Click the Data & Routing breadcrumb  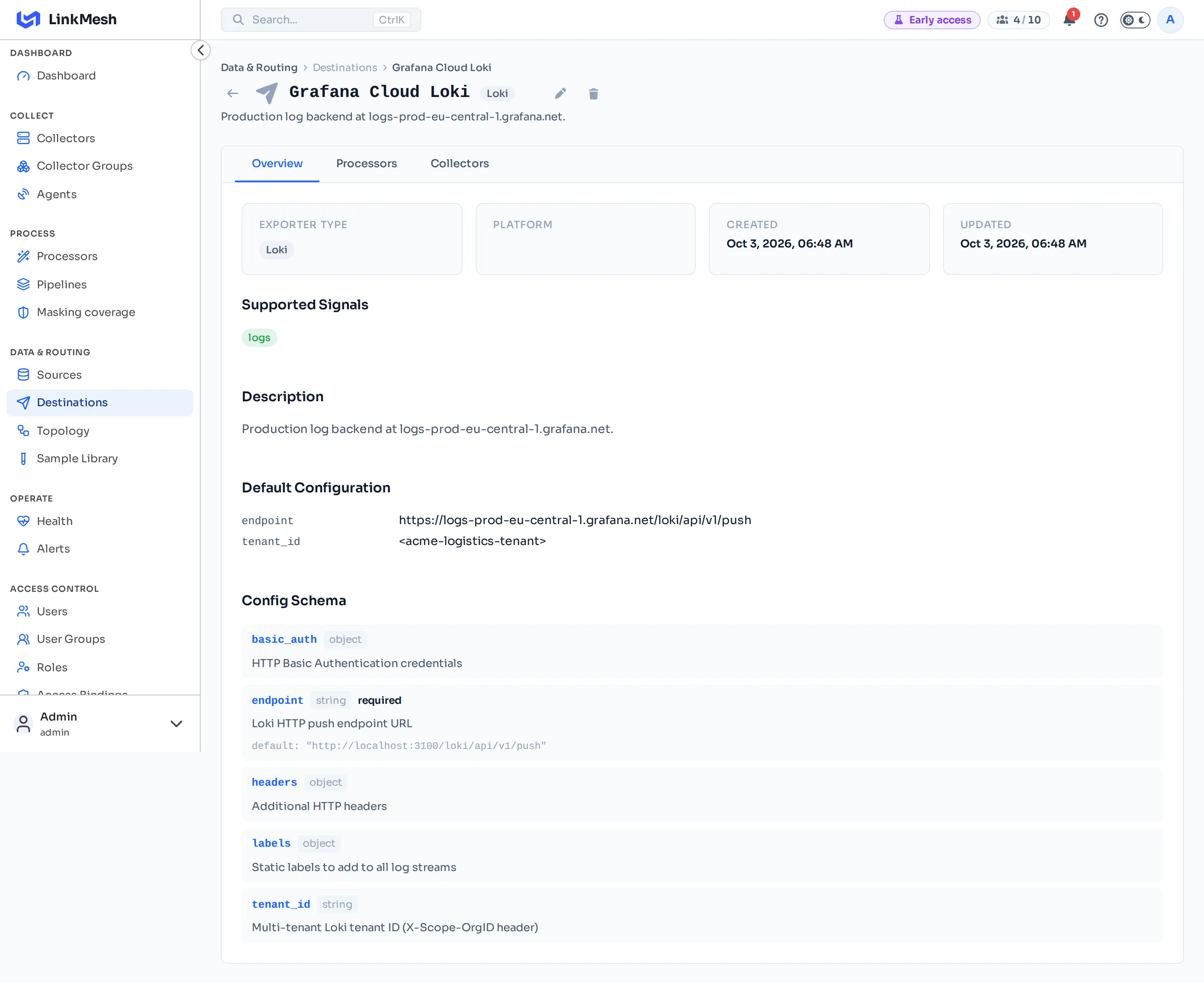[x=259, y=67]
